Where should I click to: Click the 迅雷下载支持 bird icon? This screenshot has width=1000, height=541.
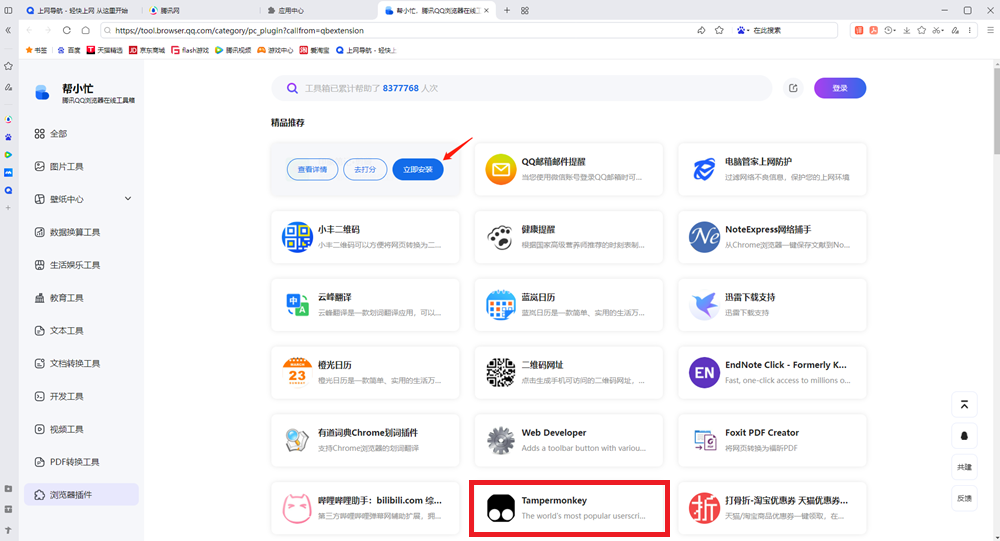[x=704, y=305]
